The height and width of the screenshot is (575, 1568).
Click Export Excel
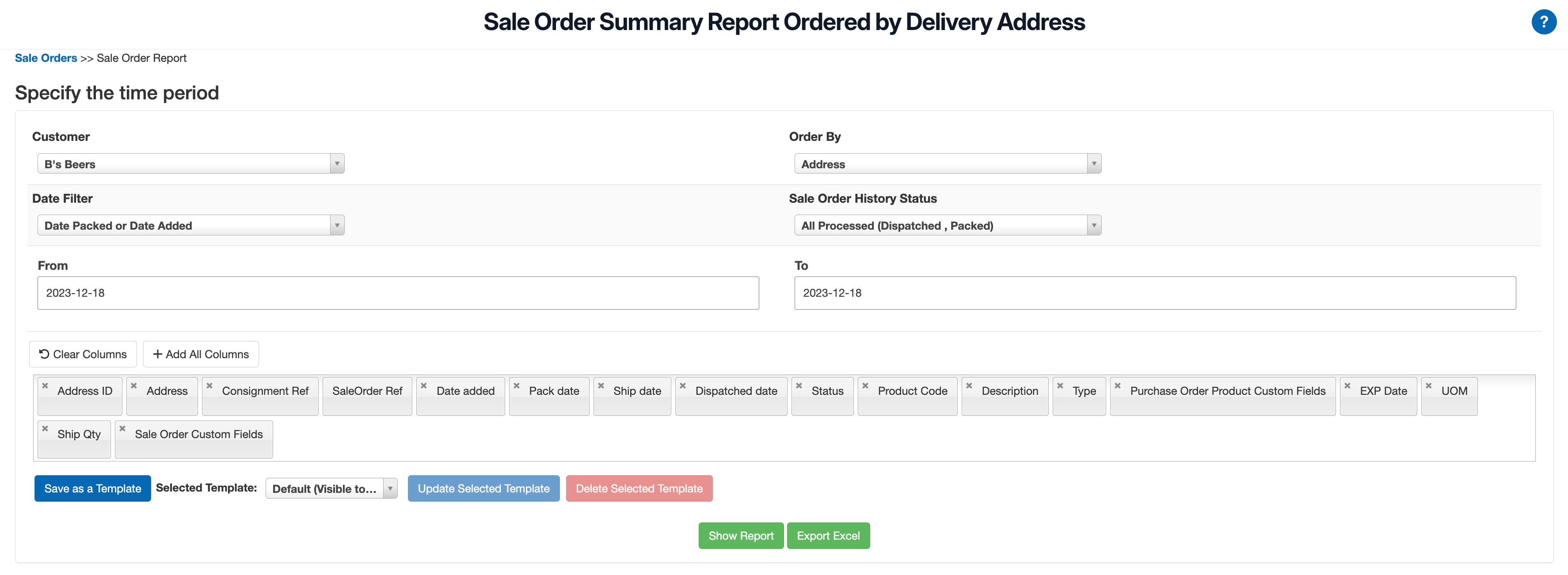(x=829, y=535)
